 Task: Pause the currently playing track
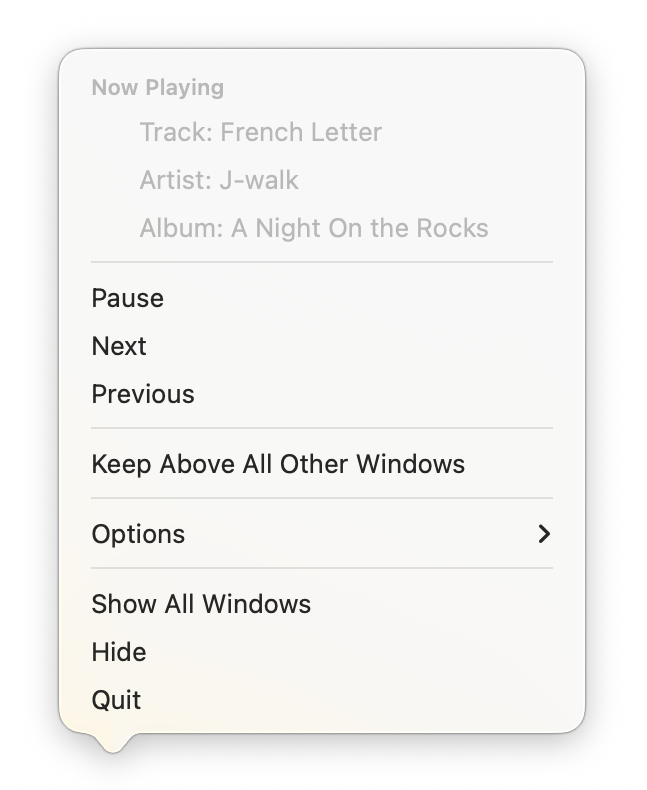[127, 298]
